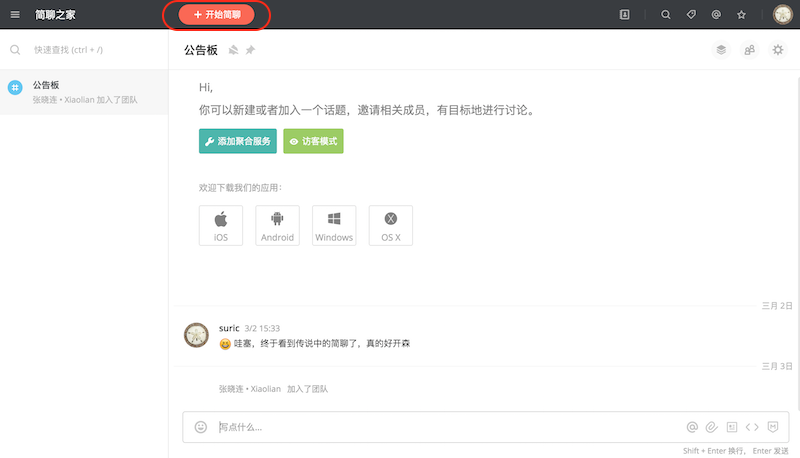Image resolution: width=800 pixels, height=458 pixels.
Task: Open the layers stack icon for 公告板
Action: pos(720,50)
